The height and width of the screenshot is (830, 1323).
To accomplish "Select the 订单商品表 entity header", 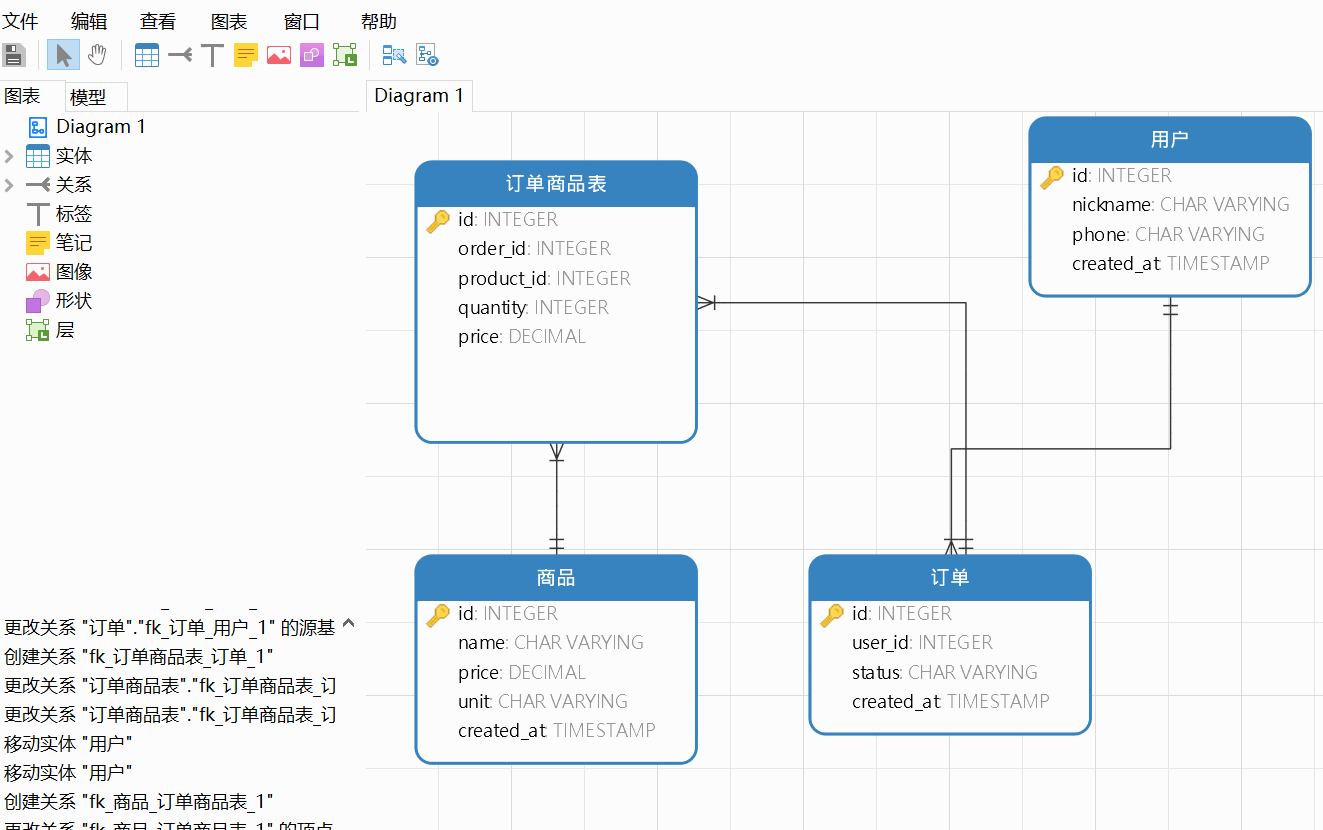I will click(556, 184).
